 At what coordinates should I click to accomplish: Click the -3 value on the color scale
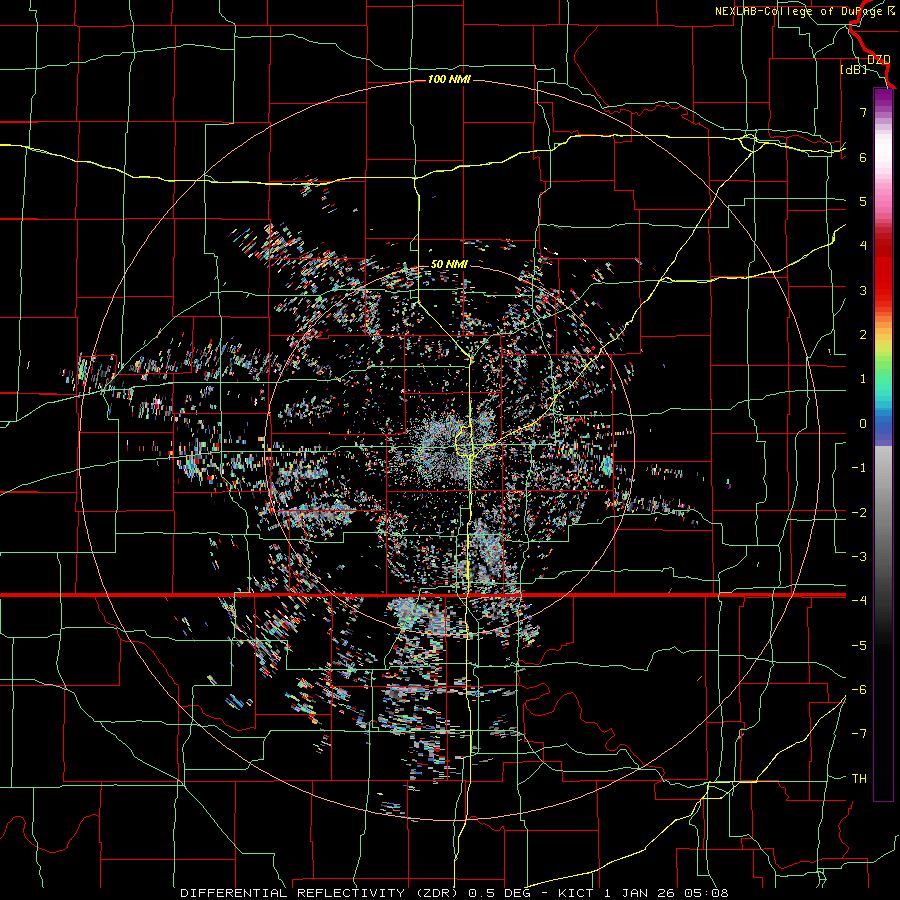pyautogui.click(x=859, y=557)
